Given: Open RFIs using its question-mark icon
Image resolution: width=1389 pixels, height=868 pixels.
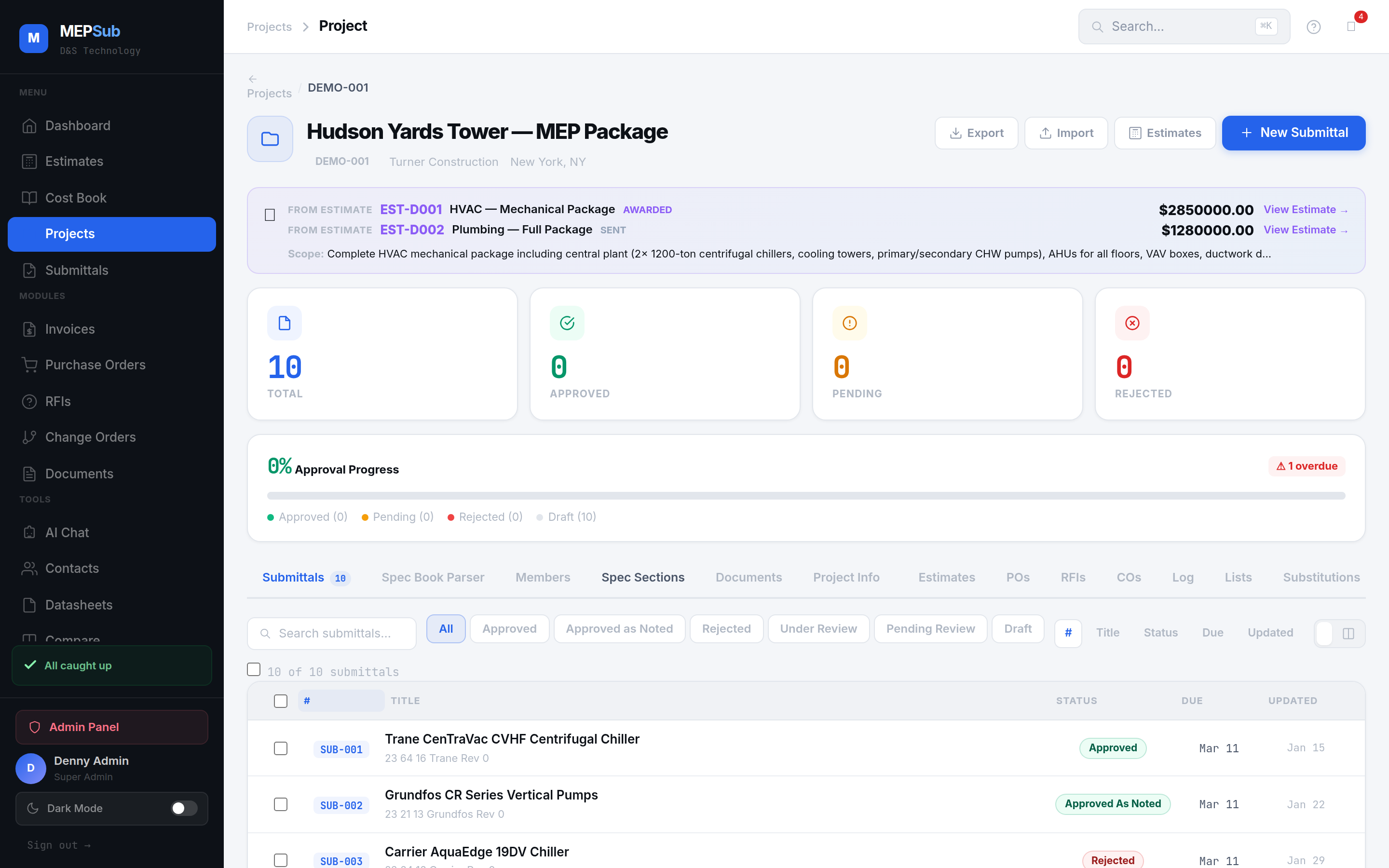Looking at the screenshot, I should coord(30,401).
